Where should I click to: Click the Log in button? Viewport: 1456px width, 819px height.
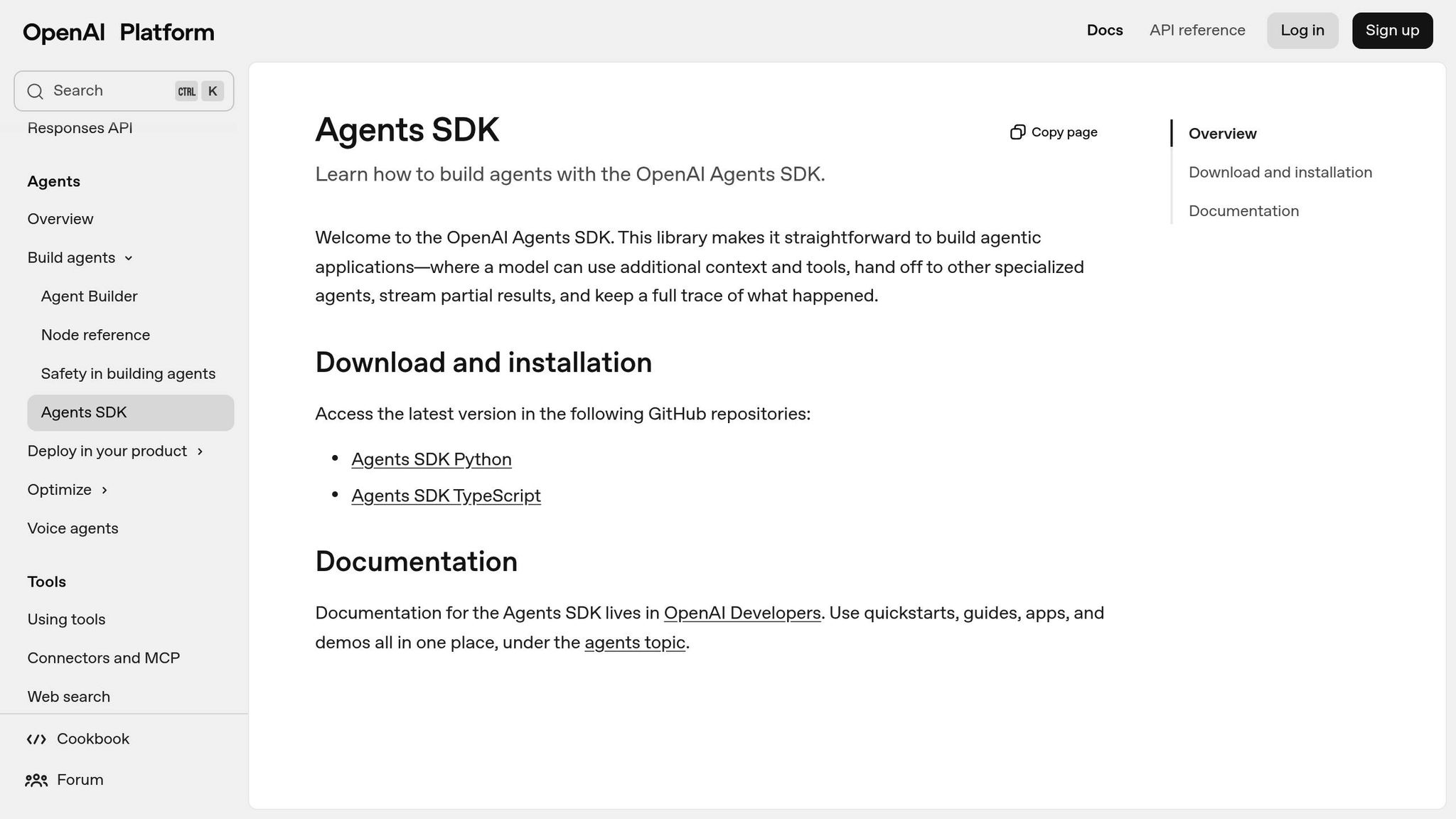pos(1302,30)
